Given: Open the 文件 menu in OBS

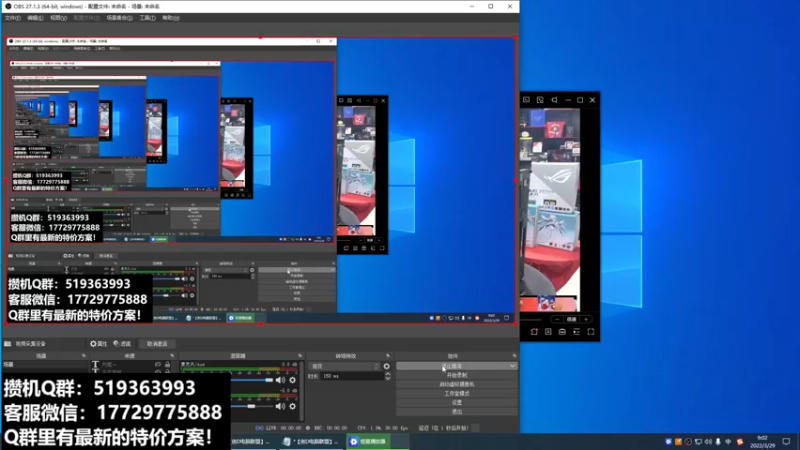Looking at the screenshot, I should click(x=12, y=18).
